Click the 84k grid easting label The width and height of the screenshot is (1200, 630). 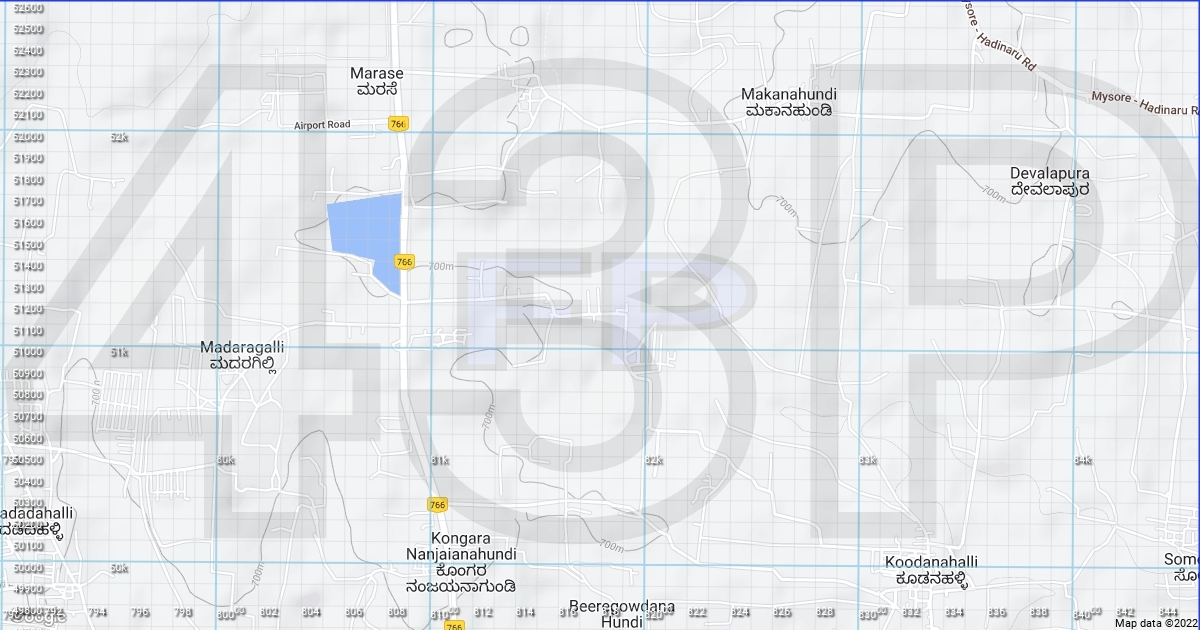pos(1083,461)
